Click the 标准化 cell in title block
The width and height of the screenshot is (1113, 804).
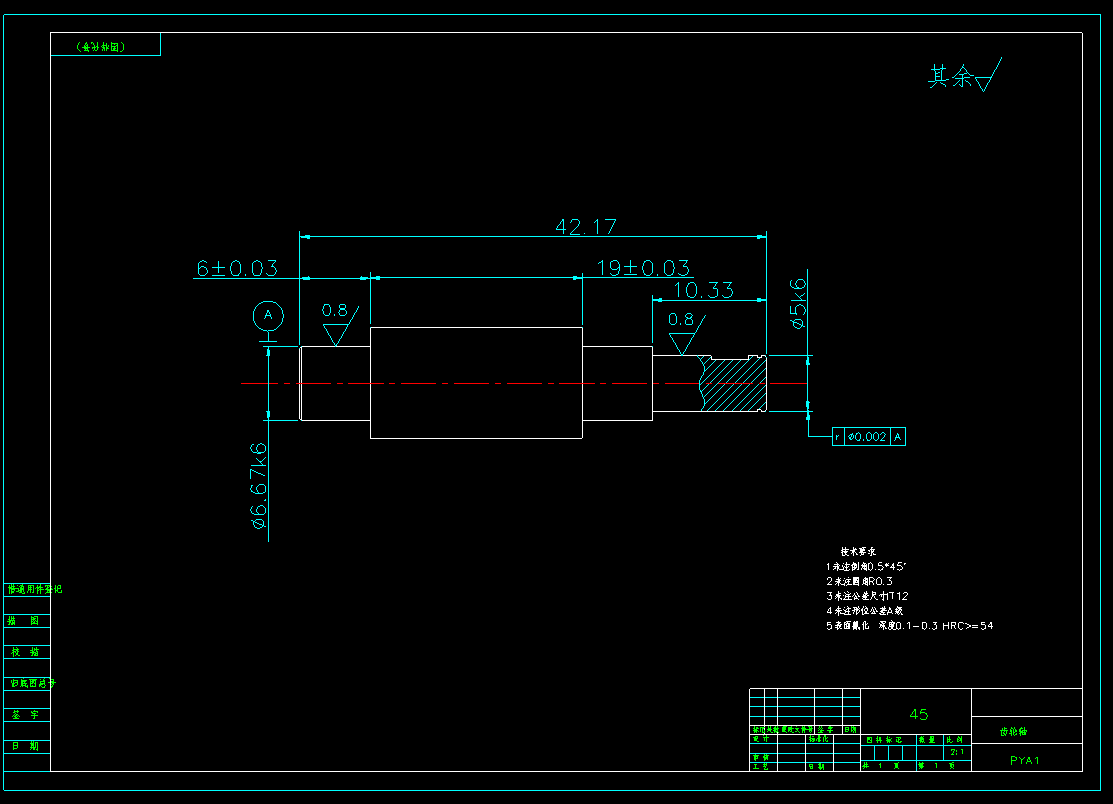[818, 739]
